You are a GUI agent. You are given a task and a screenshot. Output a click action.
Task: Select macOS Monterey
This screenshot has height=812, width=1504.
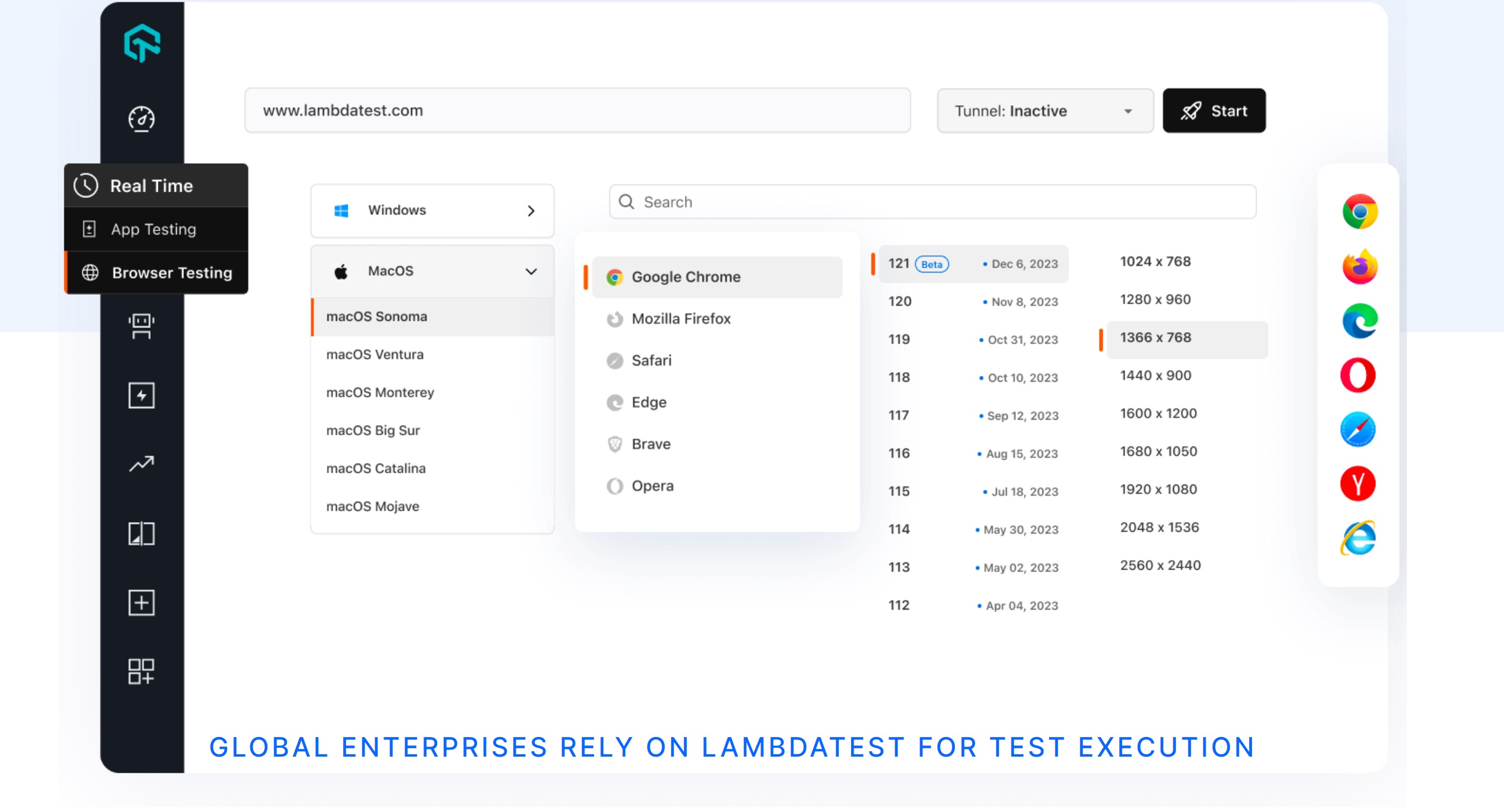[432, 393]
